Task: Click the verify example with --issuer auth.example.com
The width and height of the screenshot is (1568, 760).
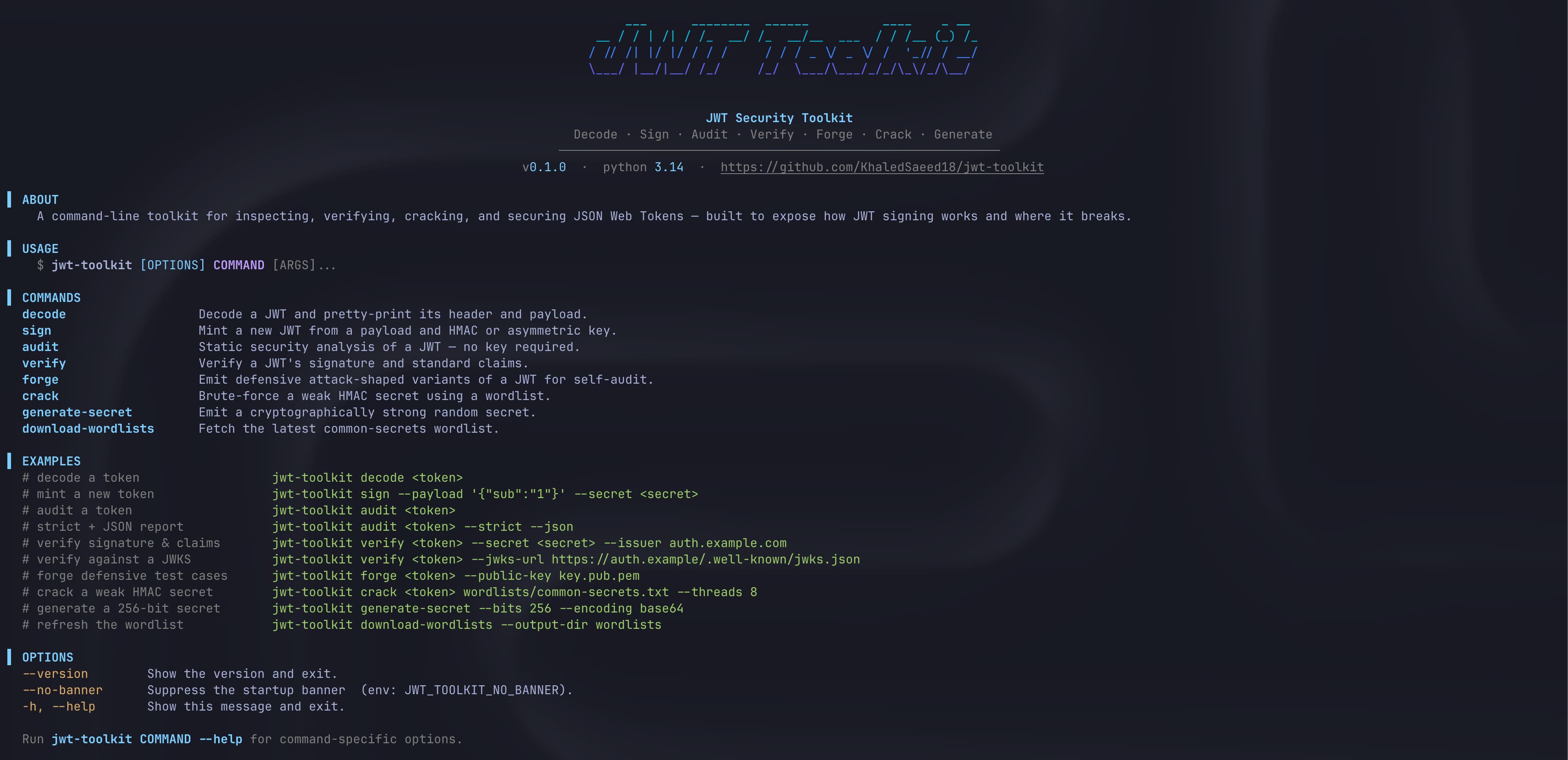Action: point(529,543)
